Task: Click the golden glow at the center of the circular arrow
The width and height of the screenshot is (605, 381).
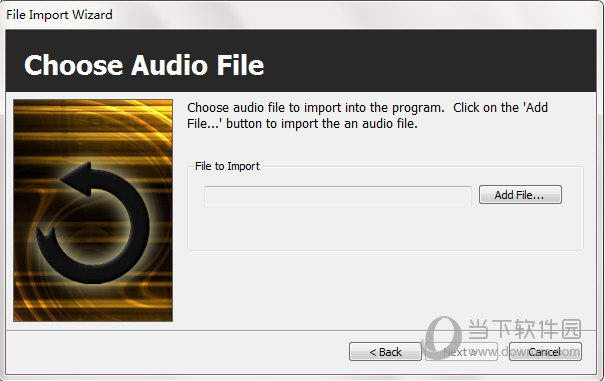Action: (x=95, y=226)
